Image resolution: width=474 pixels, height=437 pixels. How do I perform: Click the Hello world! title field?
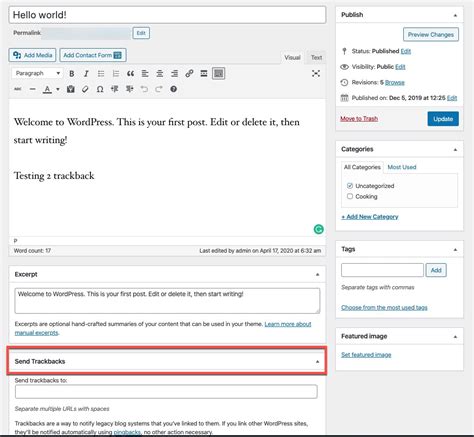(x=167, y=15)
